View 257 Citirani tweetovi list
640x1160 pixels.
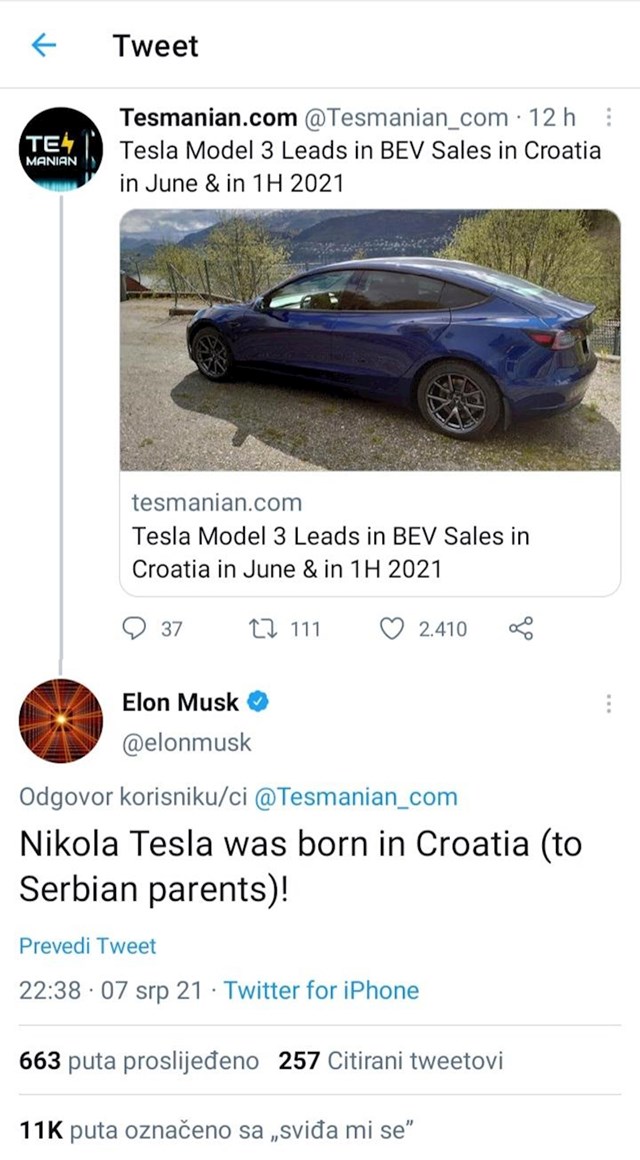click(391, 1062)
